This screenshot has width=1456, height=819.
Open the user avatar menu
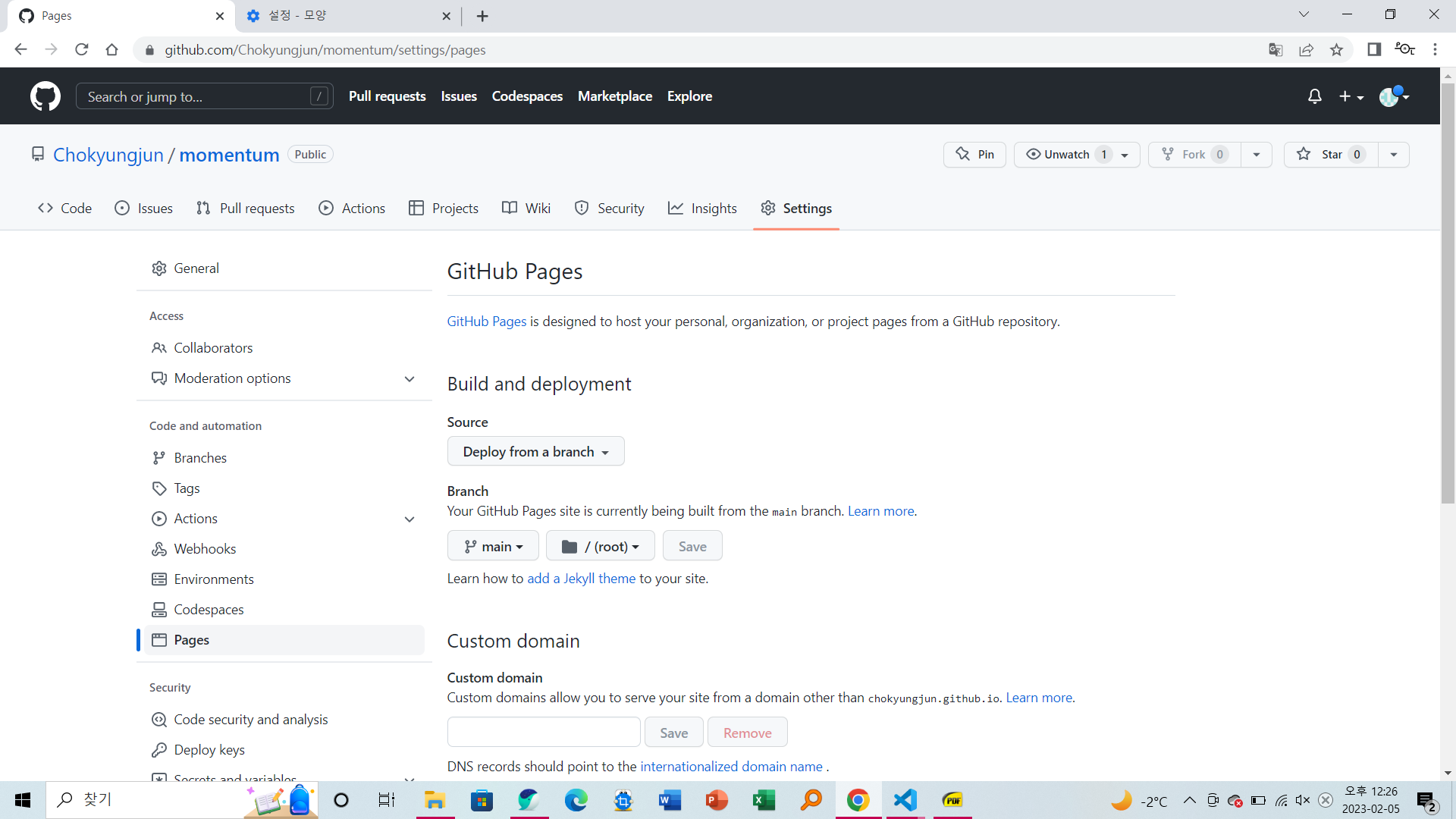pos(1394,96)
